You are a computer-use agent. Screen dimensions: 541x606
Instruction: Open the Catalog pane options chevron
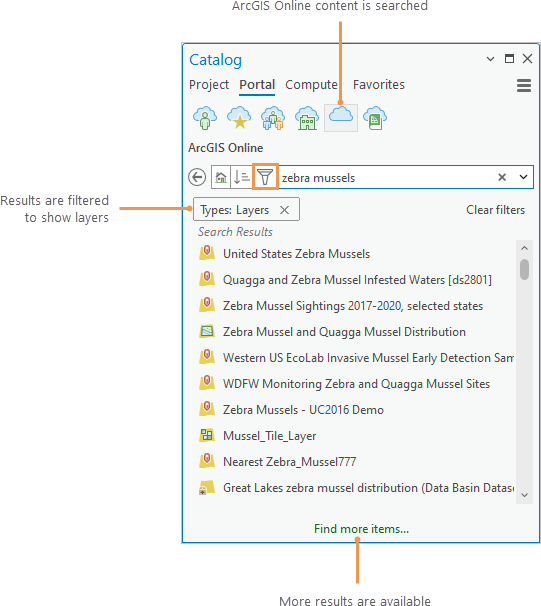point(490,59)
